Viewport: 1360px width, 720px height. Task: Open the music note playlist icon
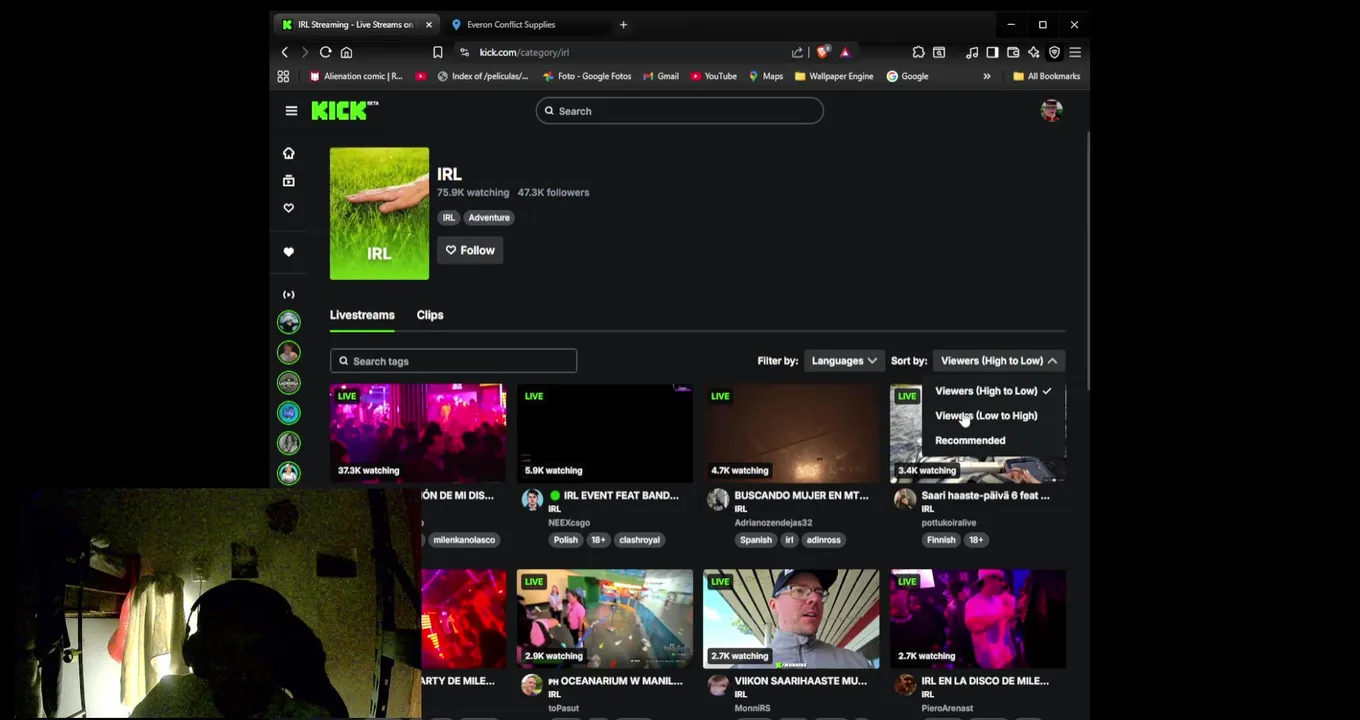point(972,52)
